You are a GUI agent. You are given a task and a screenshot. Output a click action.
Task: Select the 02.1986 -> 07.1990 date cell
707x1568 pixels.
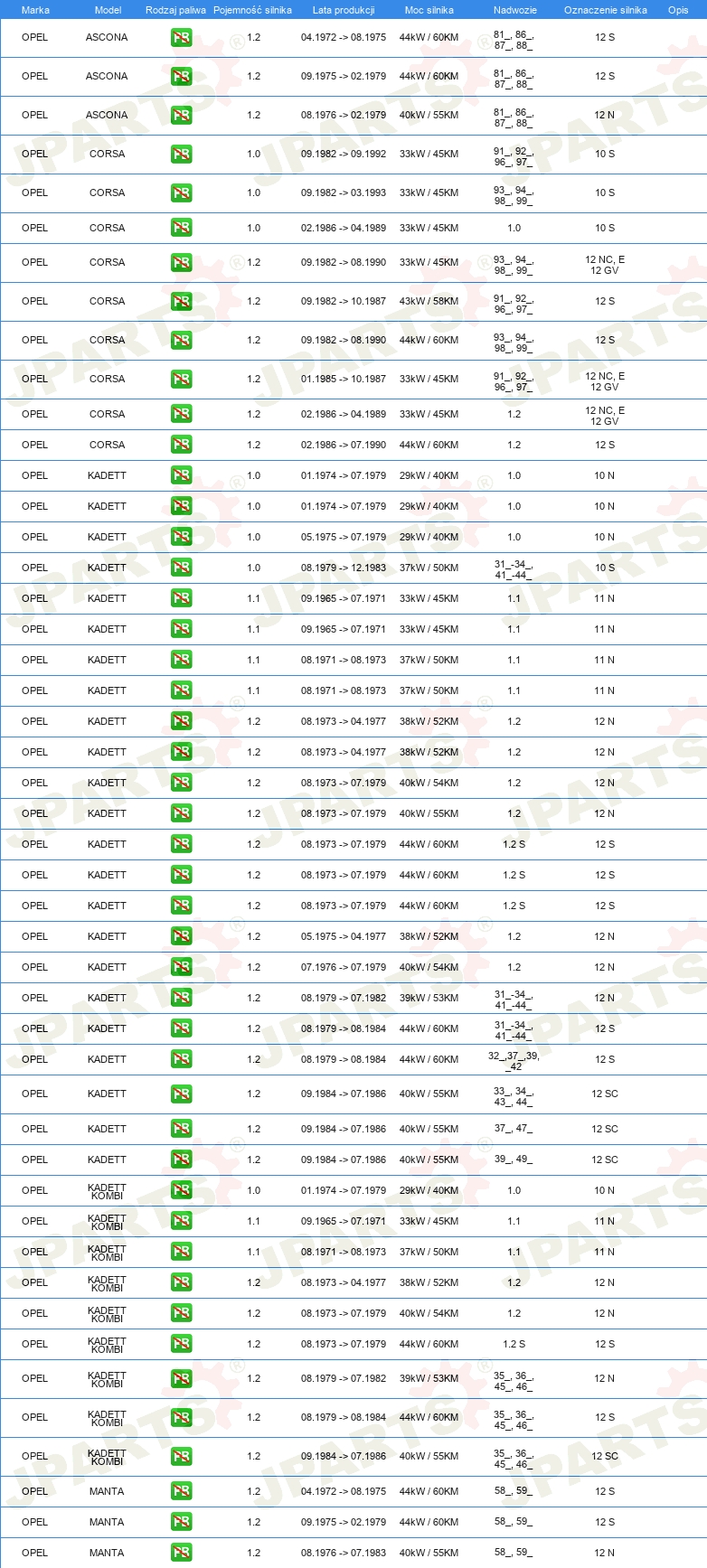344,446
